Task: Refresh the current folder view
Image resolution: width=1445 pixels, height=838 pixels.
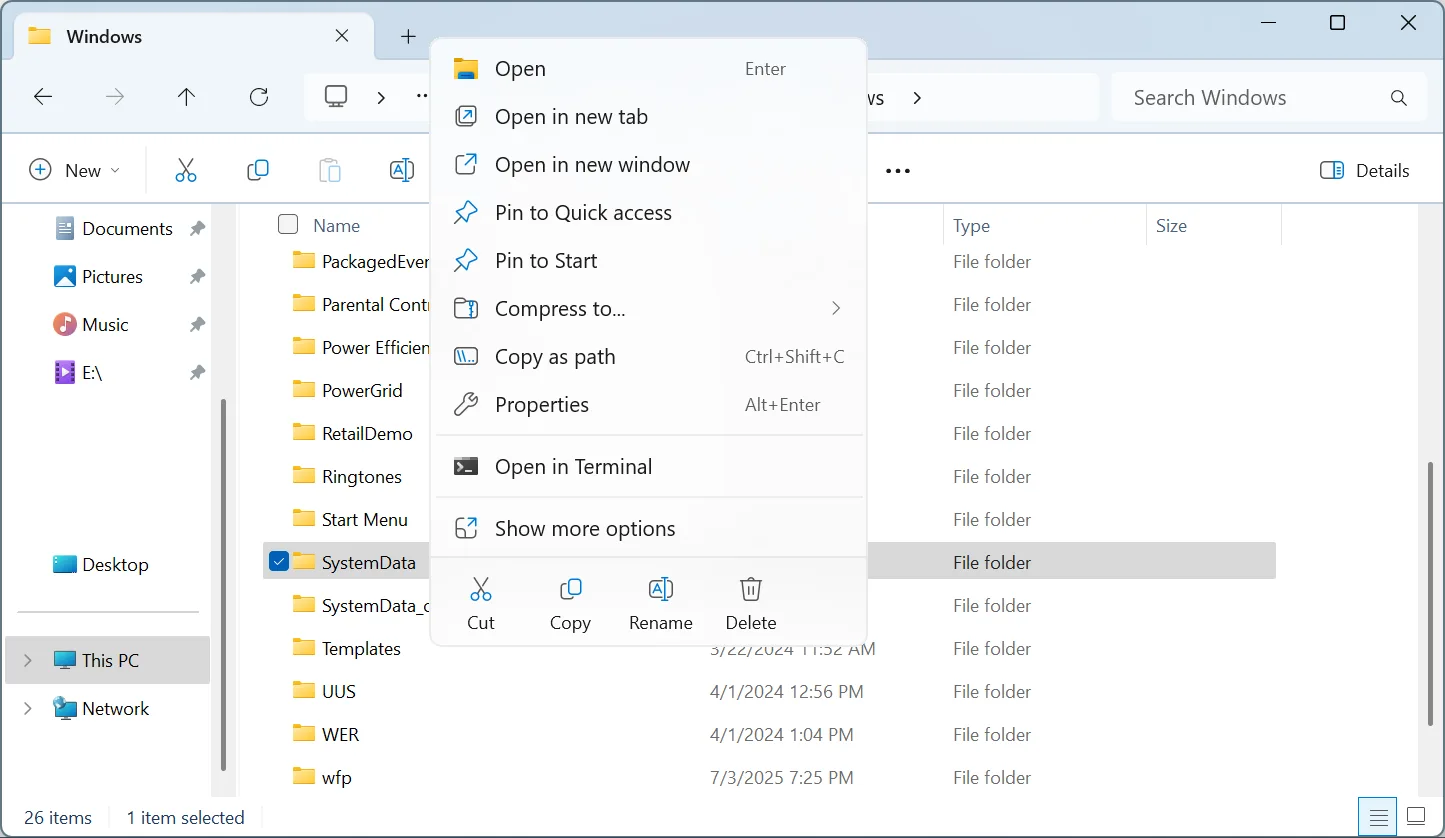Action: point(259,97)
